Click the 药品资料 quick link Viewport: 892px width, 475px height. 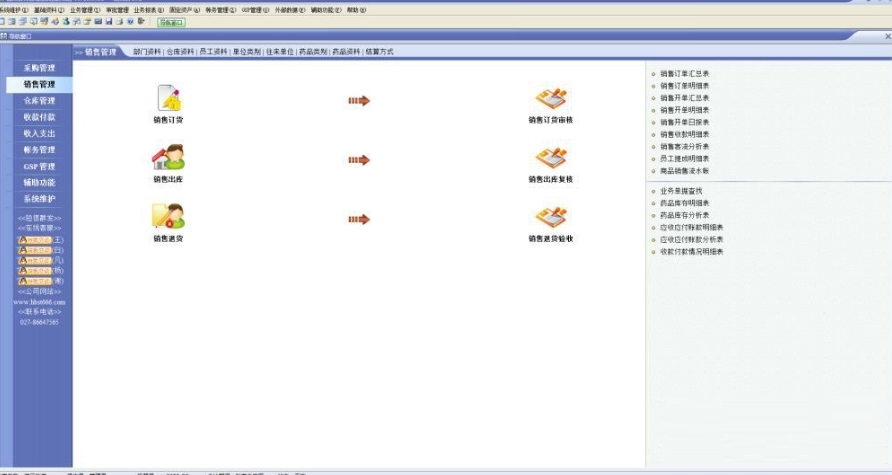346,52
